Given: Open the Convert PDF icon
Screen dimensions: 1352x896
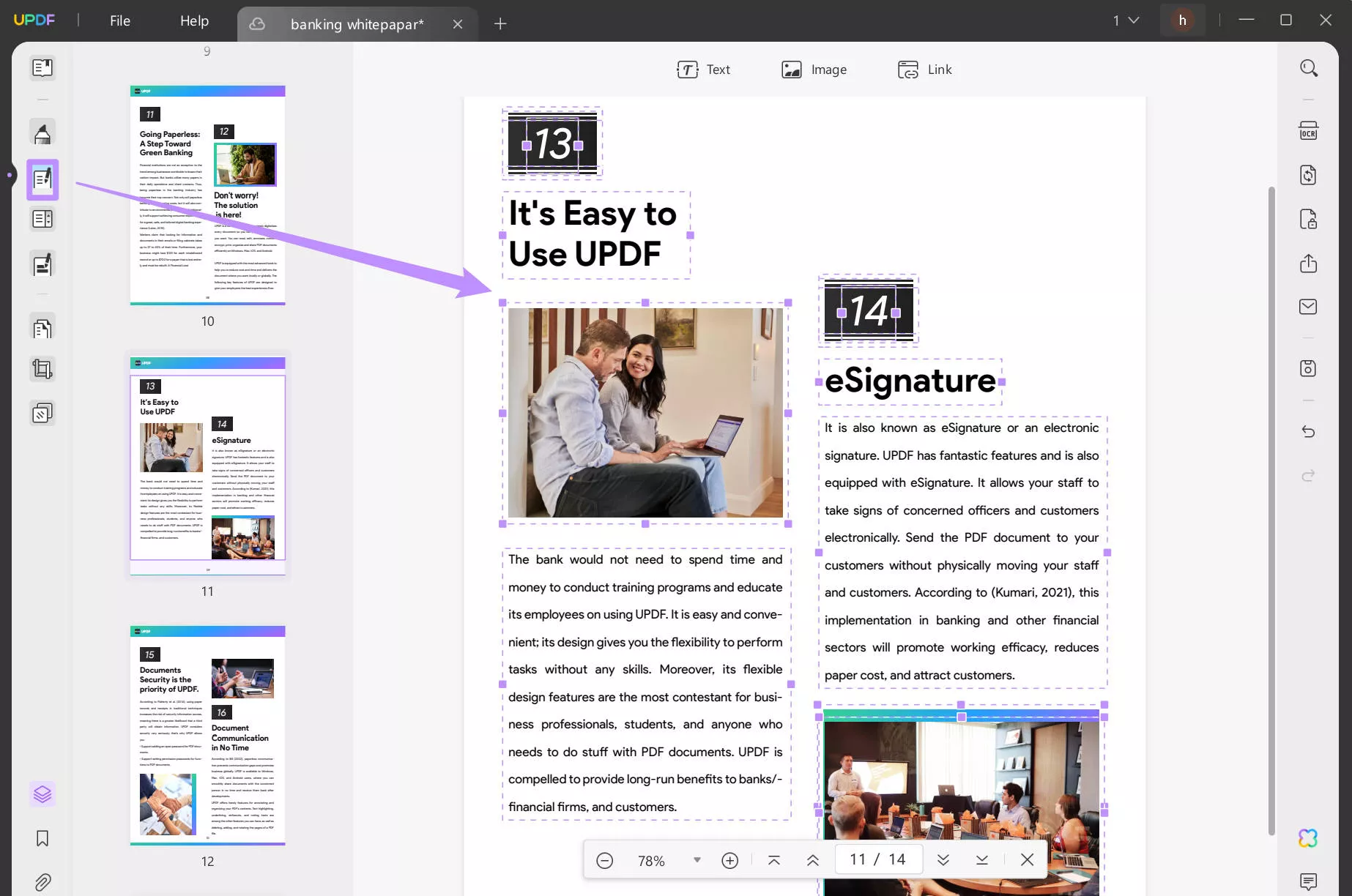Looking at the screenshot, I should 1309,175.
